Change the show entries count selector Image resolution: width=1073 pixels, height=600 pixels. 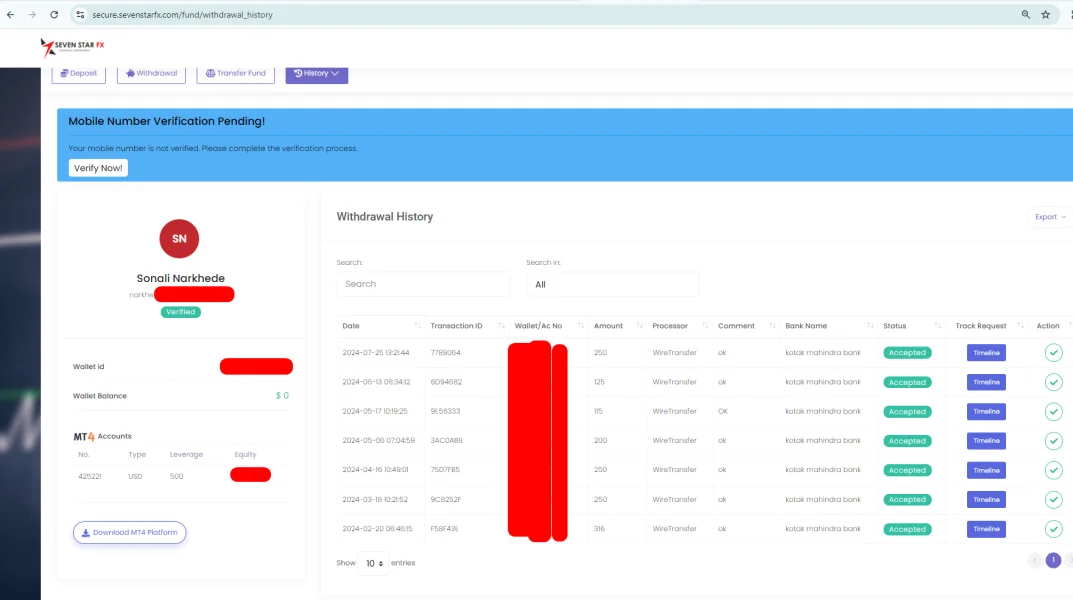(x=373, y=563)
